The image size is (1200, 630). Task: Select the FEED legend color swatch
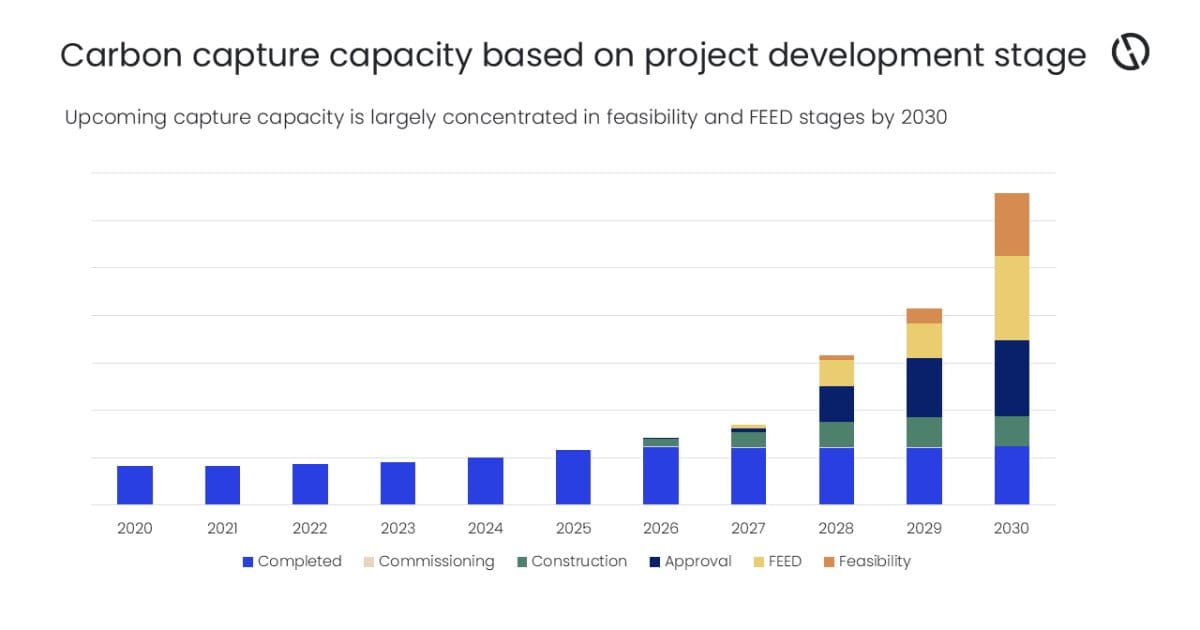coord(759,562)
